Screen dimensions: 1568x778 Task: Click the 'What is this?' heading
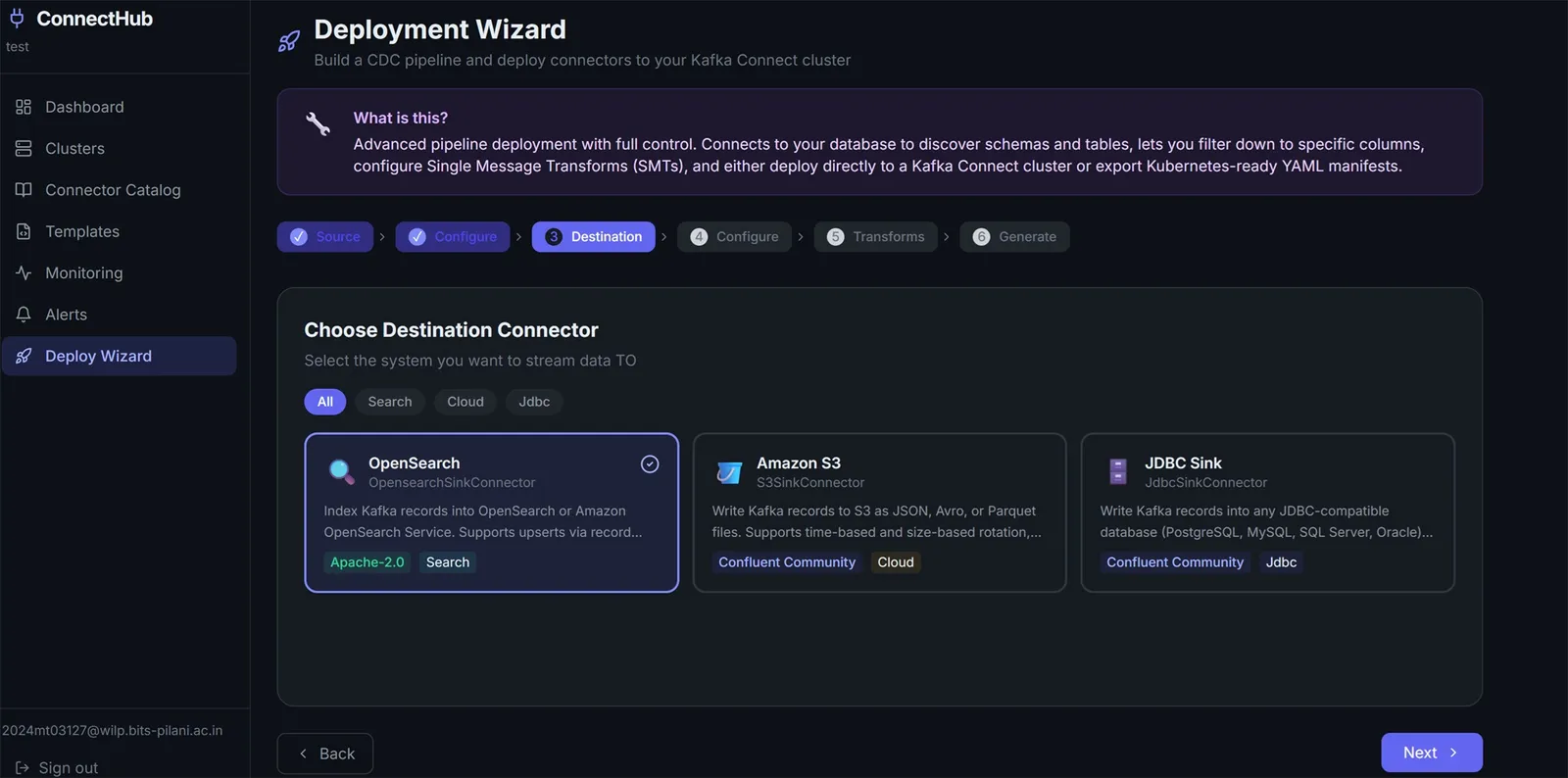click(x=401, y=118)
